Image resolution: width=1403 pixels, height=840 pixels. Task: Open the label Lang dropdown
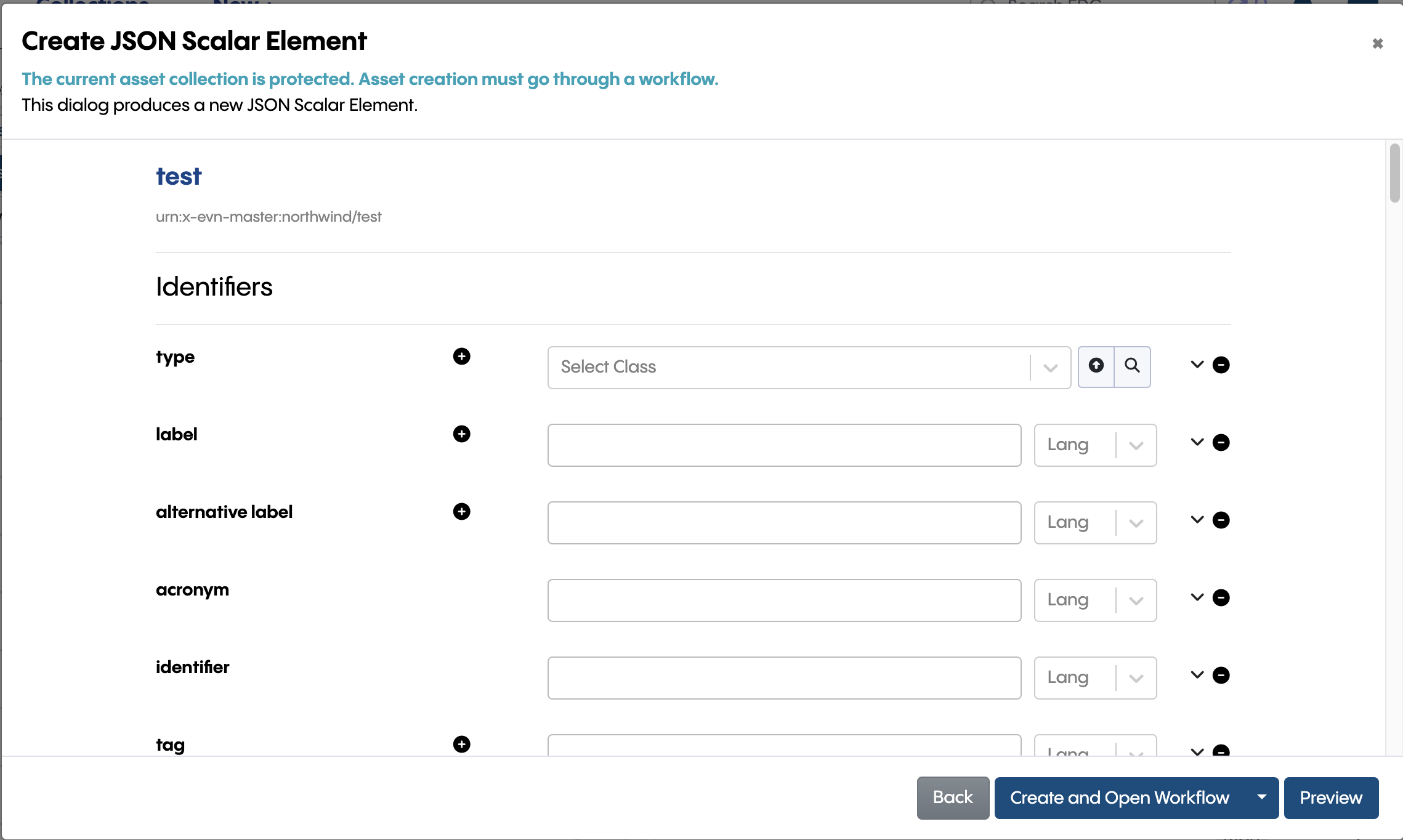(x=1095, y=445)
